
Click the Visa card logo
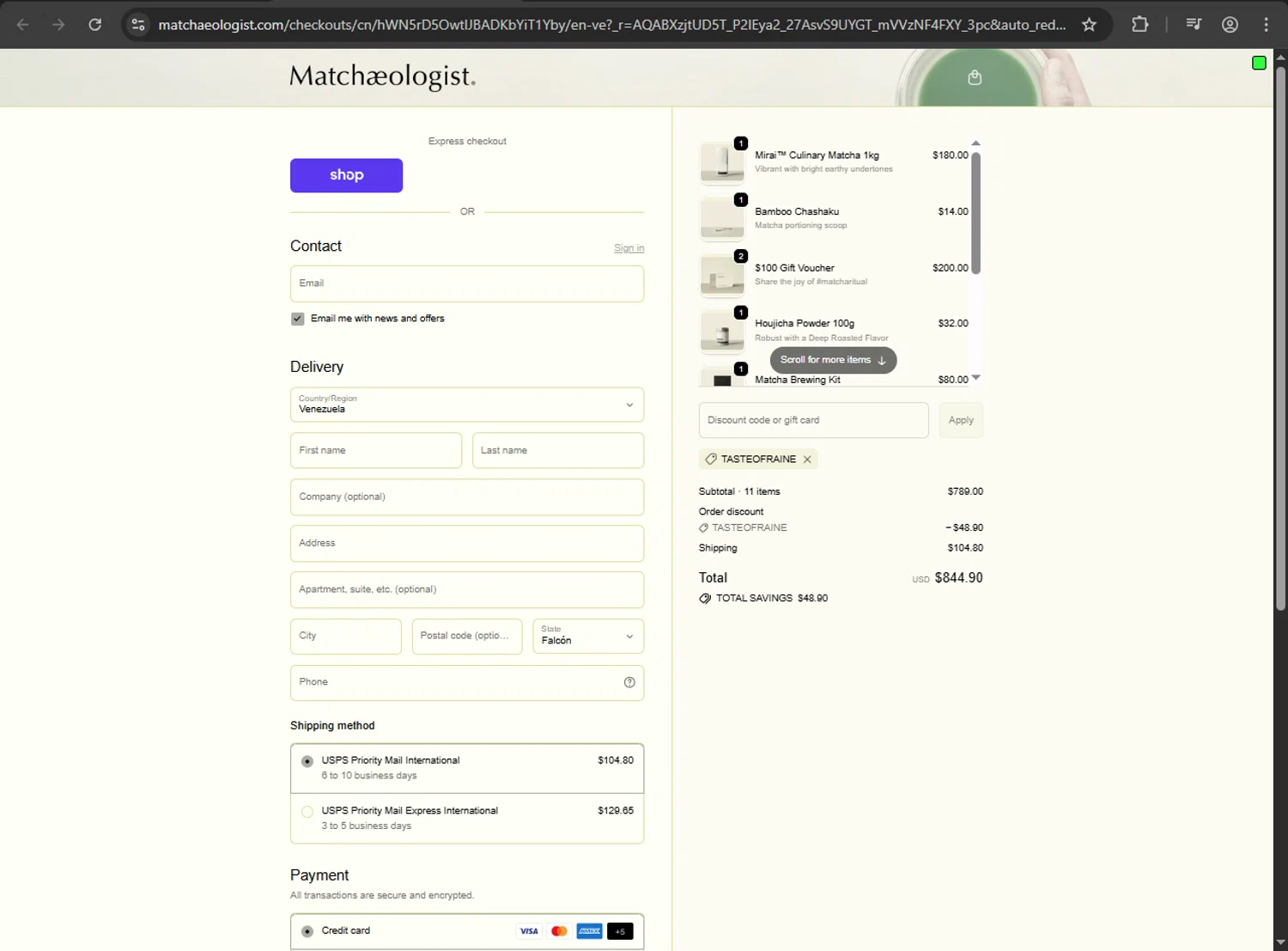529,931
